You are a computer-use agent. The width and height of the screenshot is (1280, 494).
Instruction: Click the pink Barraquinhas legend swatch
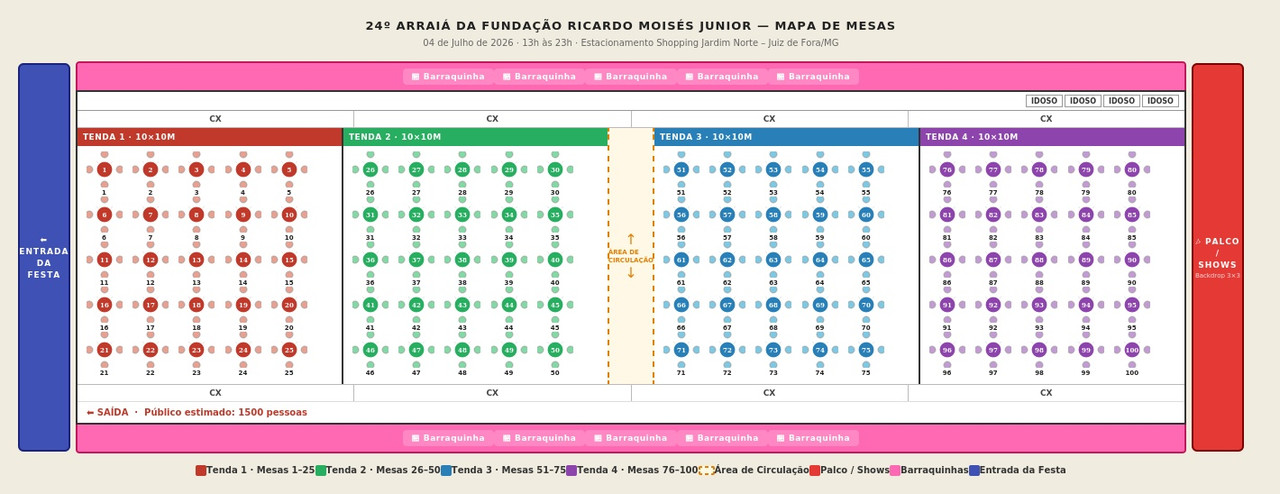(895, 470)
